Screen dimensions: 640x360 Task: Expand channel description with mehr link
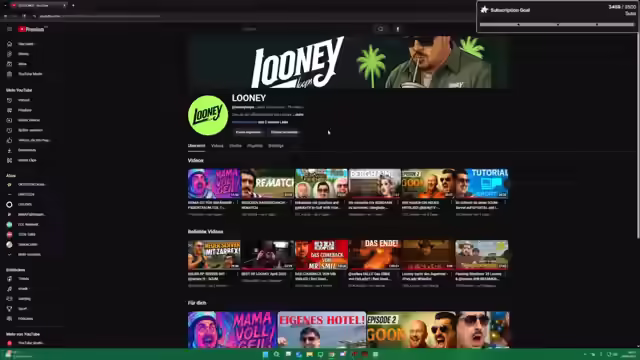299,115
